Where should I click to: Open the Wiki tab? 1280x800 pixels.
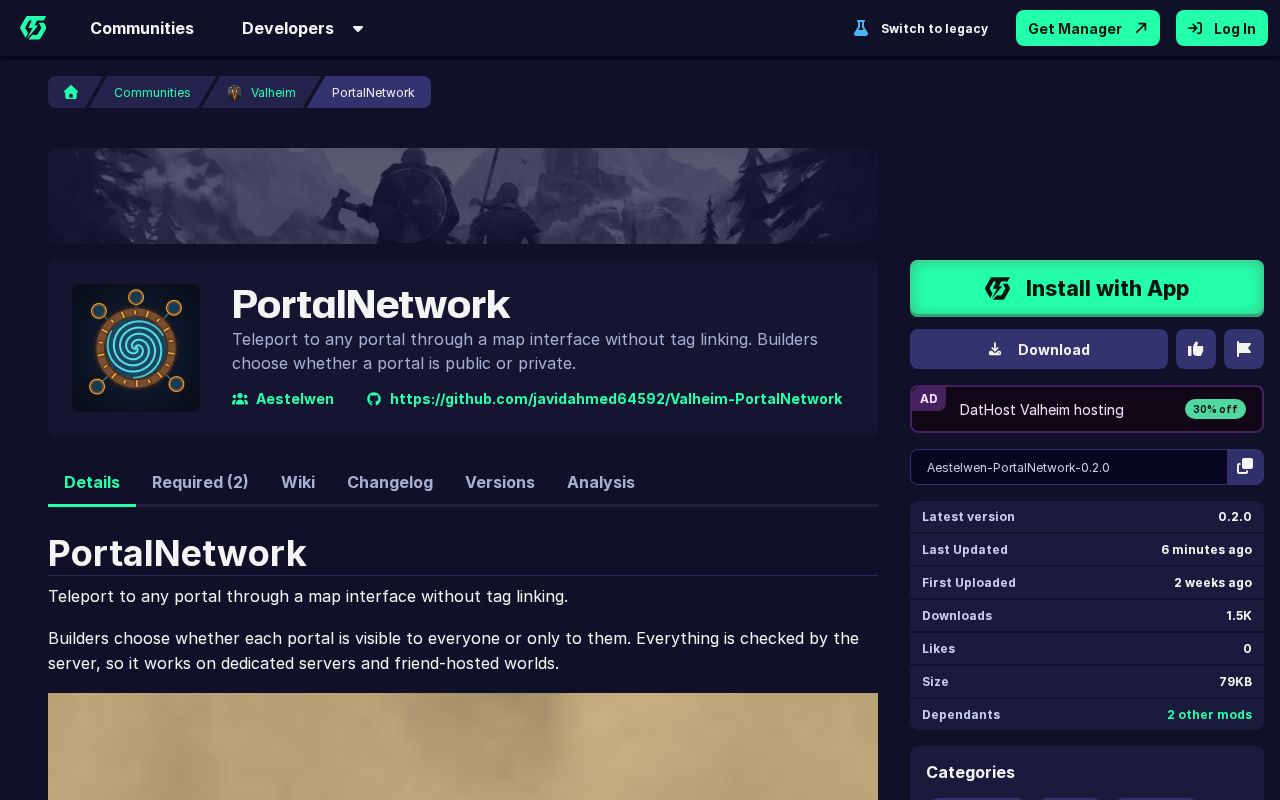pyautogui.click(x=298, y=482)
